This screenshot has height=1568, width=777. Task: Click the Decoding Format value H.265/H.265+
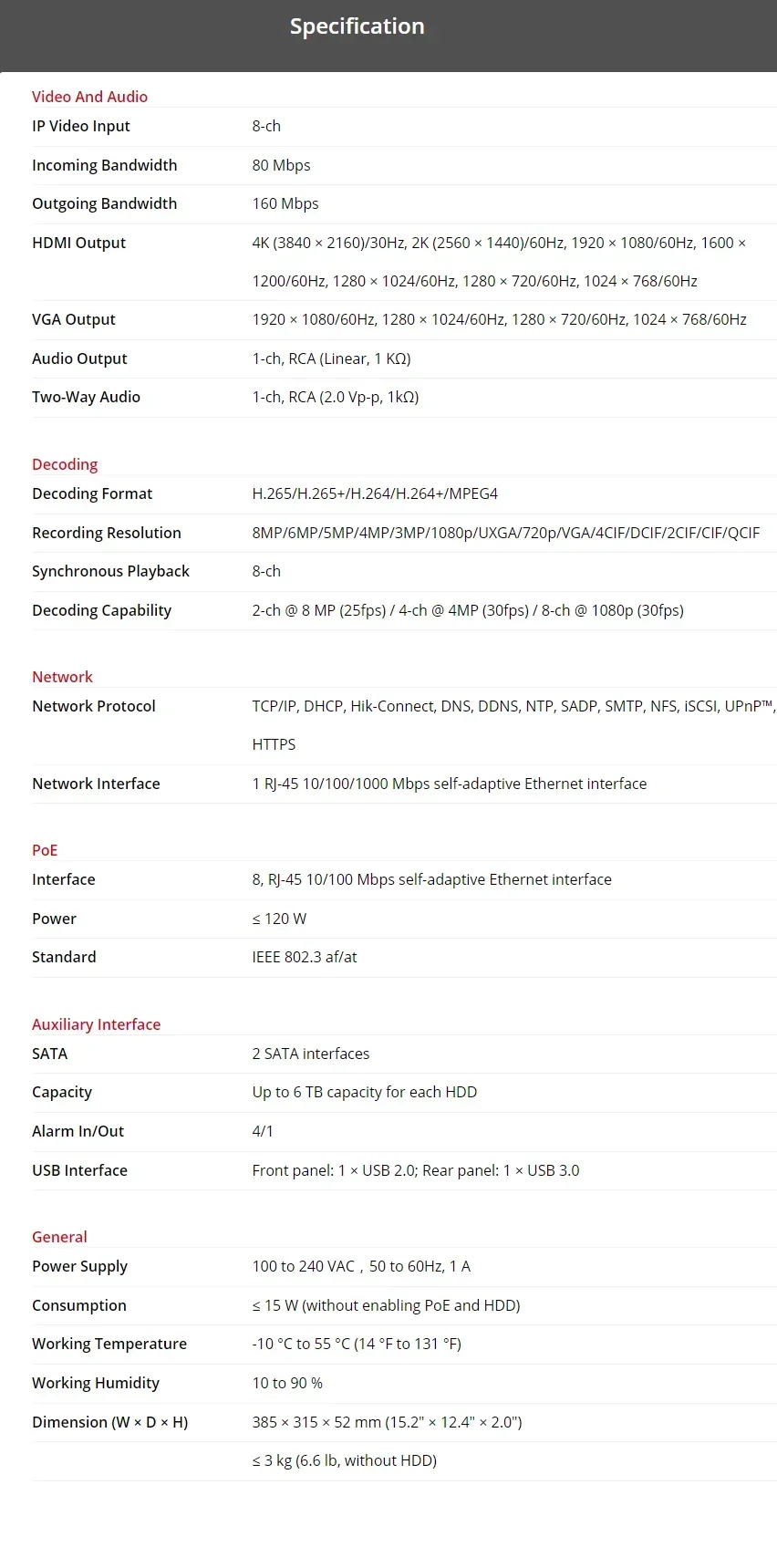click(x=375, y=493)
